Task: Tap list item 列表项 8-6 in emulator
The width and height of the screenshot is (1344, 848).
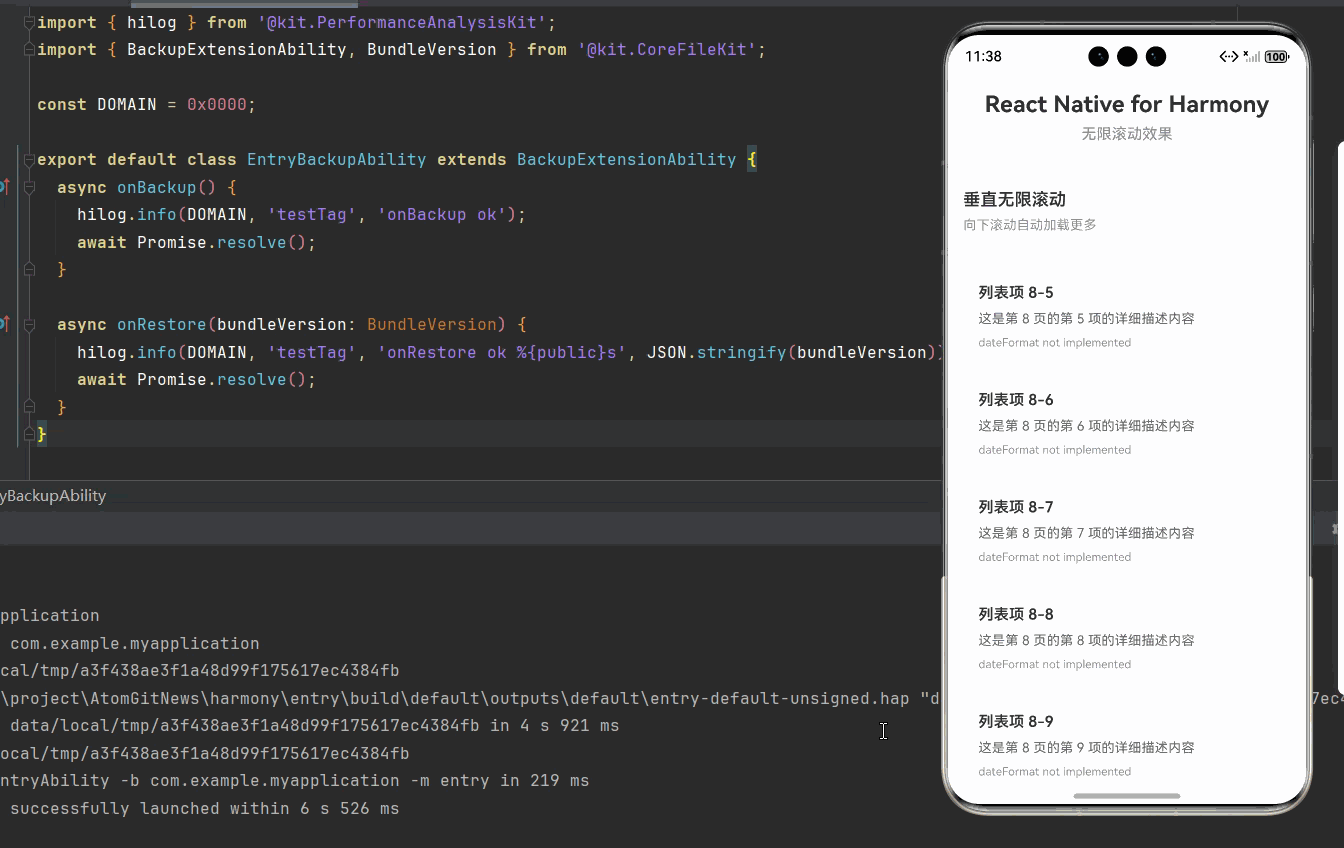Action: click(1127, 424)
